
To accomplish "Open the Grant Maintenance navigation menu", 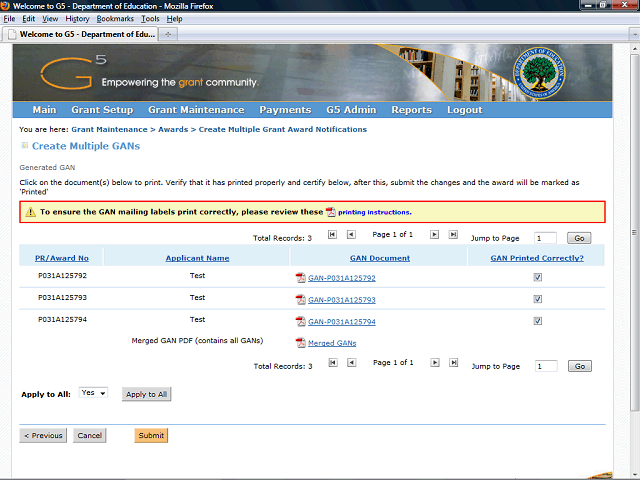I will (x=195, y=110).
